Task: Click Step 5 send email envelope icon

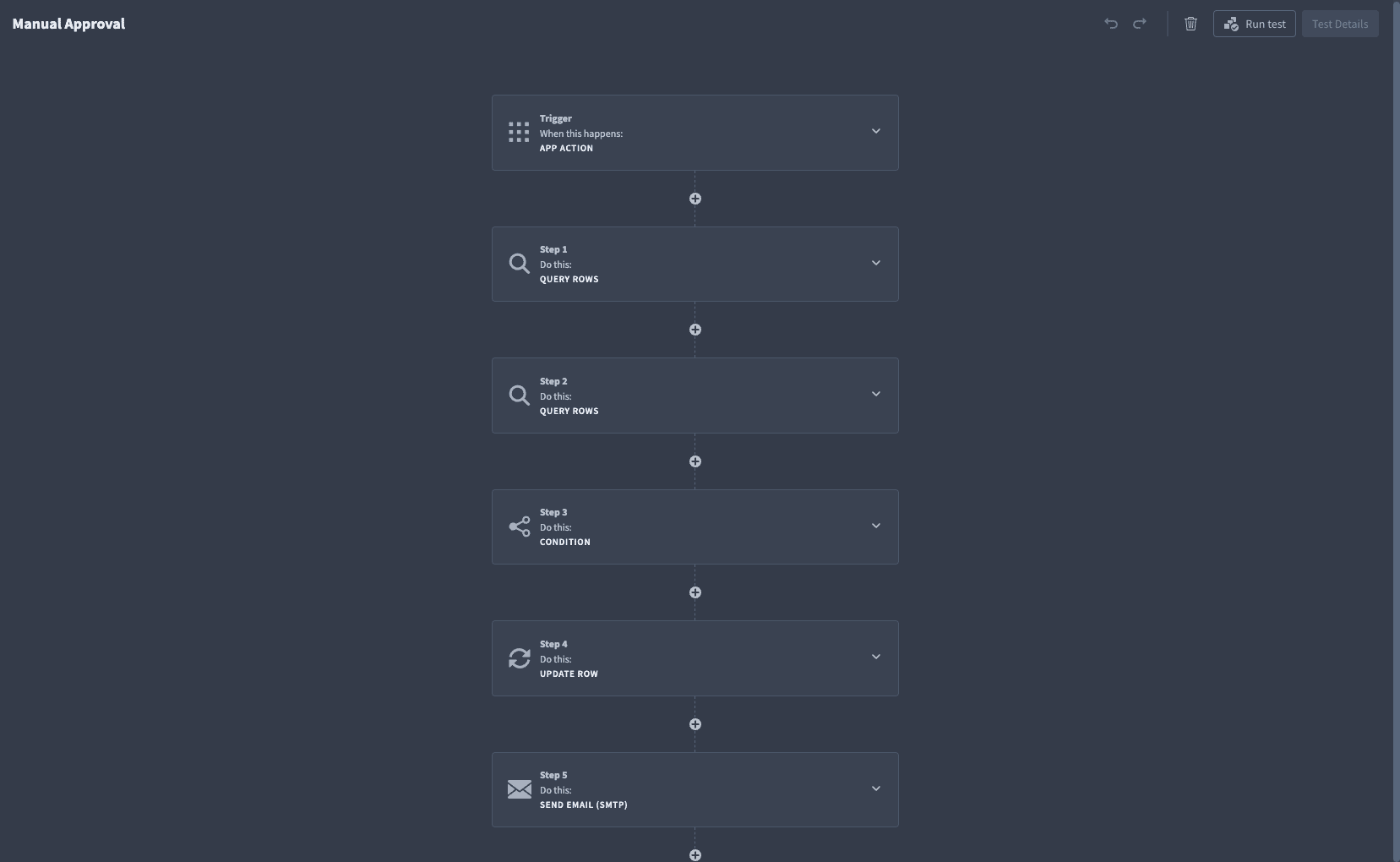Action: pyautogui.click(x=519, y=789)
